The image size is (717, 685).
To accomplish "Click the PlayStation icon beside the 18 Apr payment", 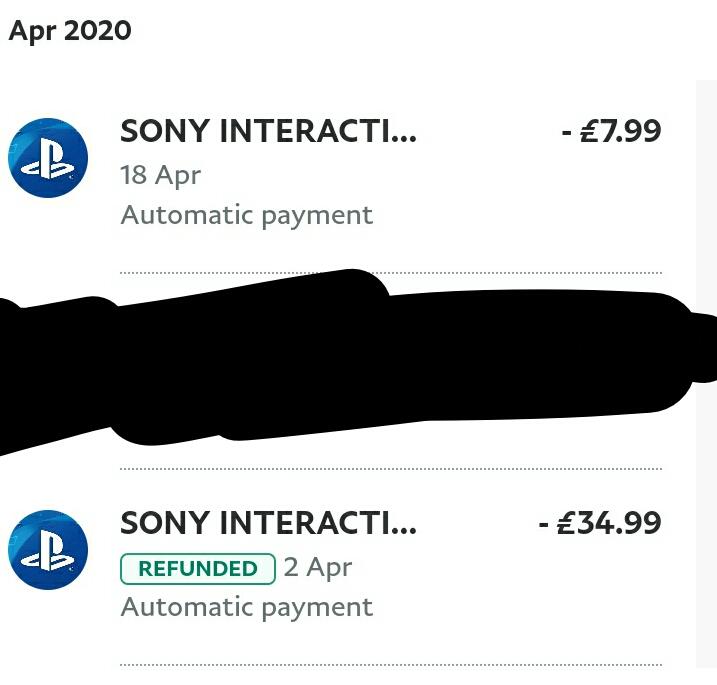I will 48,158.
